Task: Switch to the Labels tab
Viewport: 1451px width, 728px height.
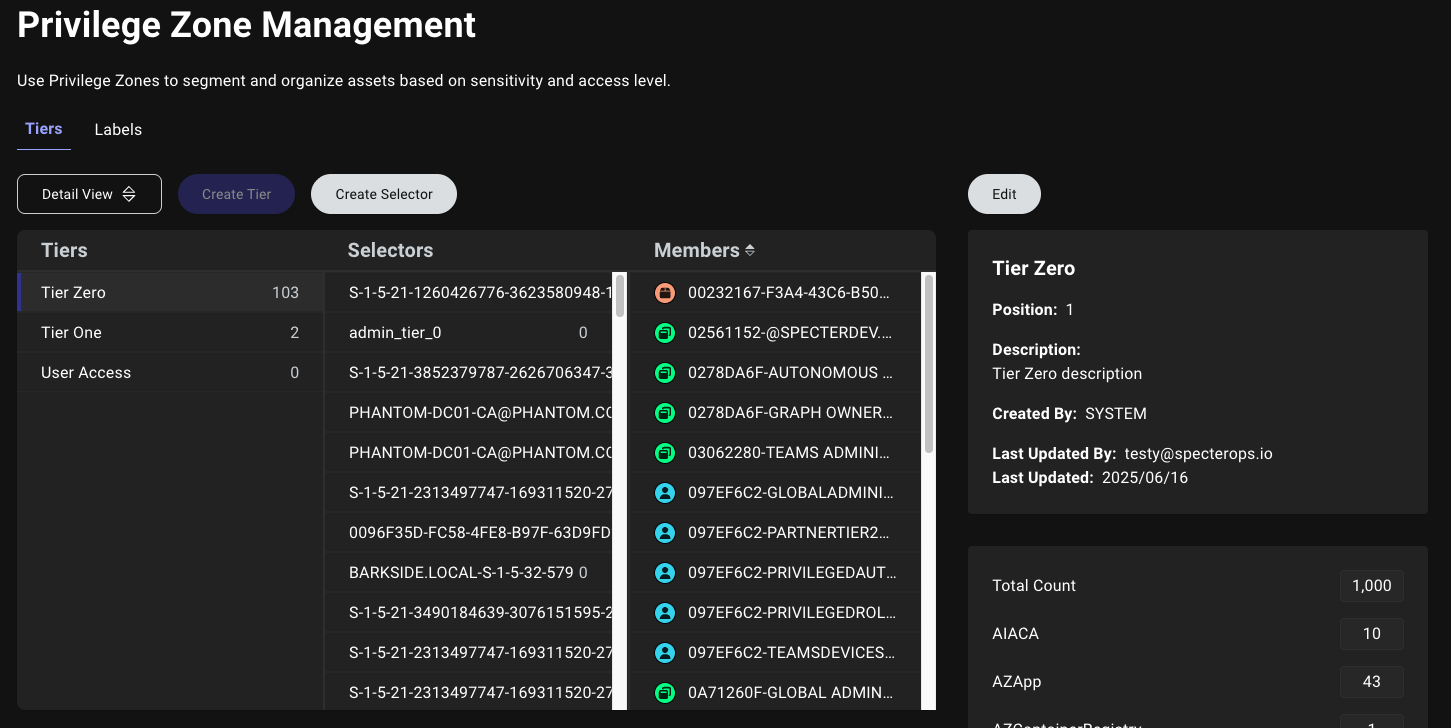Action: click(x=117, y=129)
